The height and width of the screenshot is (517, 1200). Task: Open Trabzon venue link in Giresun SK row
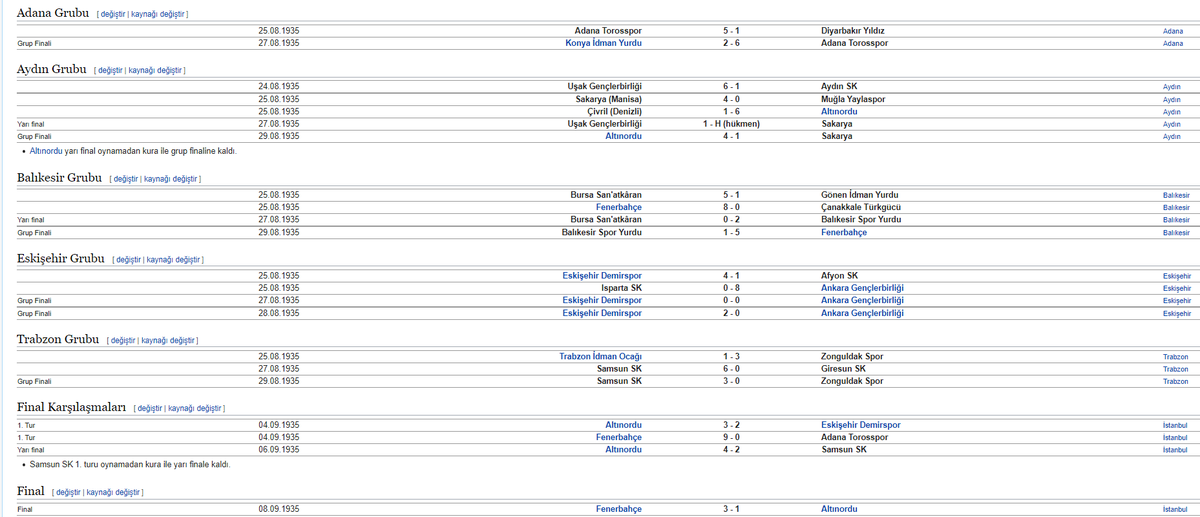point(1175,369)
